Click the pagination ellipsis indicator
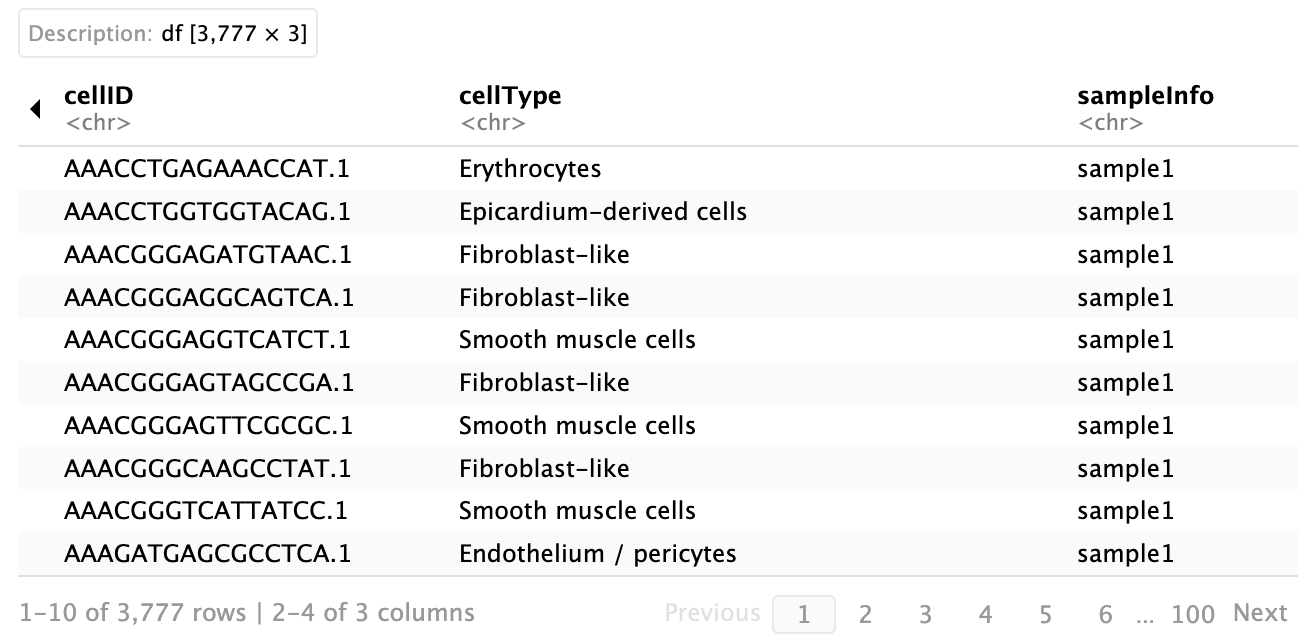The height and width of the screenshot is (644, 1304). [1145, 613]
